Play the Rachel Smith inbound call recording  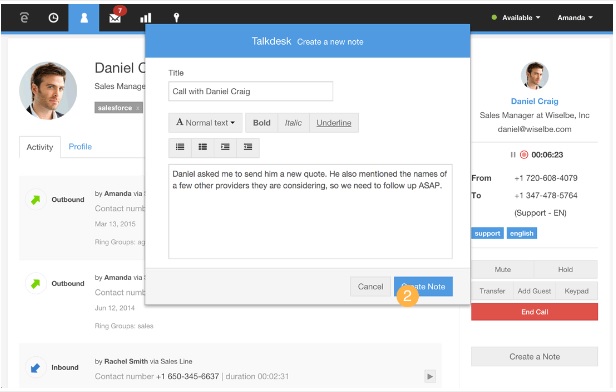[430, 376]
